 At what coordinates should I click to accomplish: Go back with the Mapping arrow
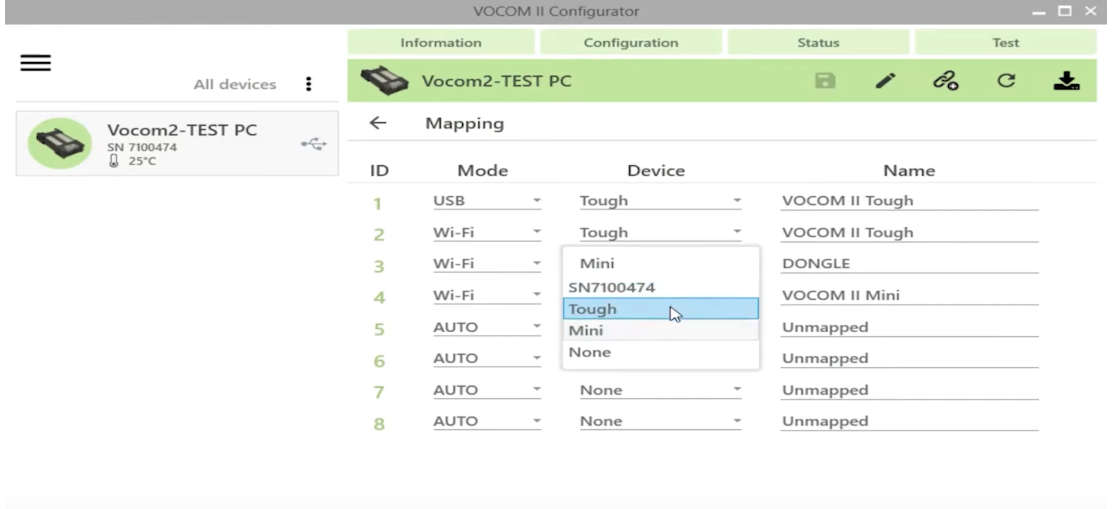pyautogui.click(x=378, y=123)
